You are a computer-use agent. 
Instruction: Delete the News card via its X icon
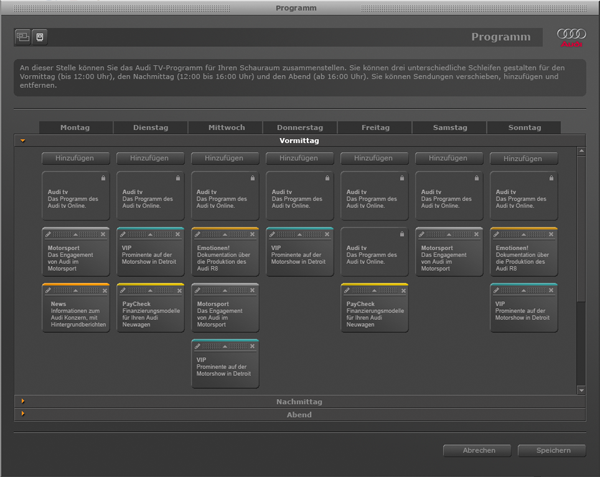pyautogui.click(x=104, y=290)
